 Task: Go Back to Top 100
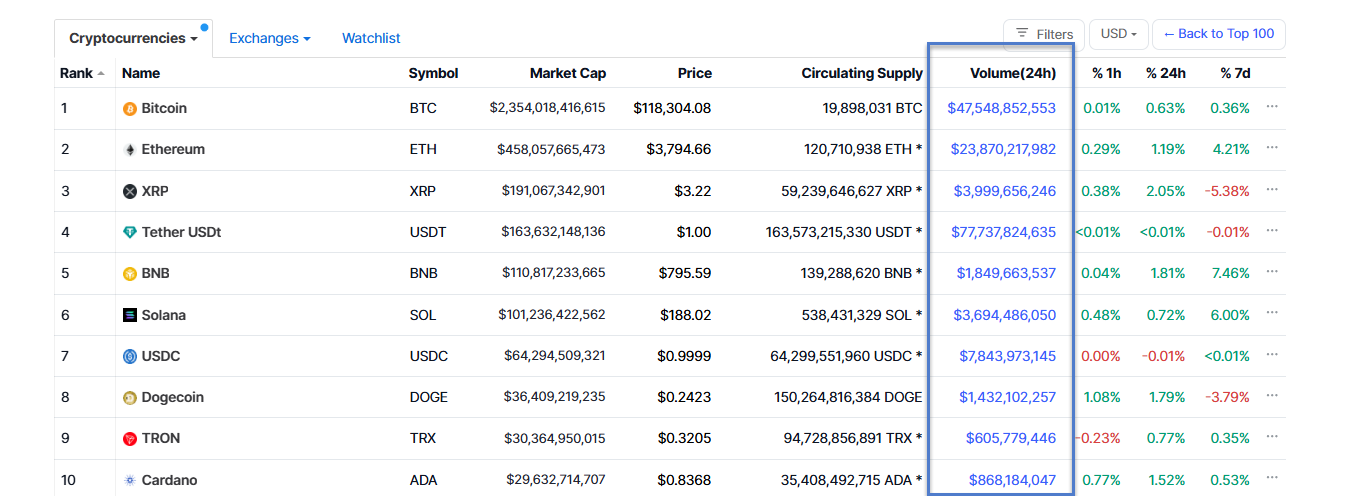(x=1218, y=34)
